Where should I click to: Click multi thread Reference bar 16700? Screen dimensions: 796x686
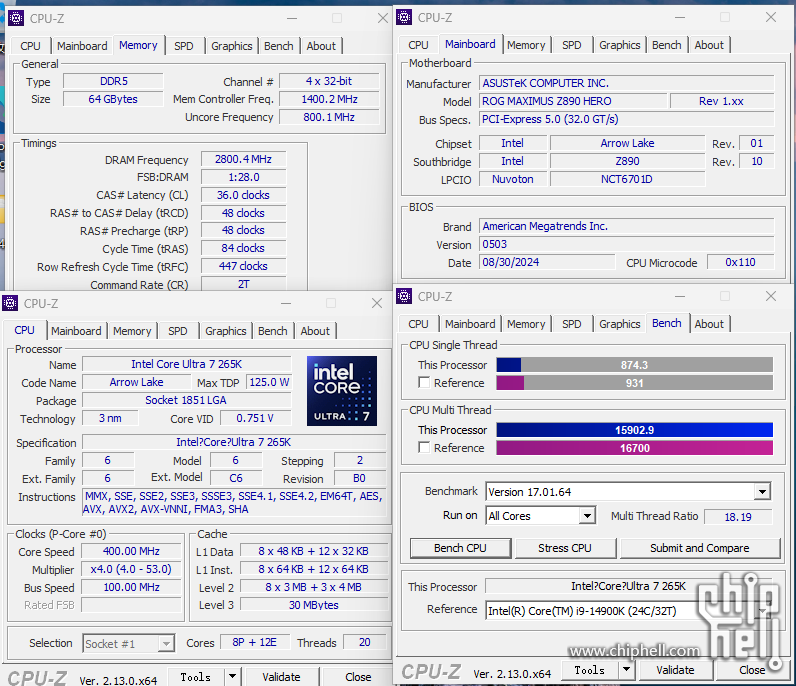(x=635, y=447)
